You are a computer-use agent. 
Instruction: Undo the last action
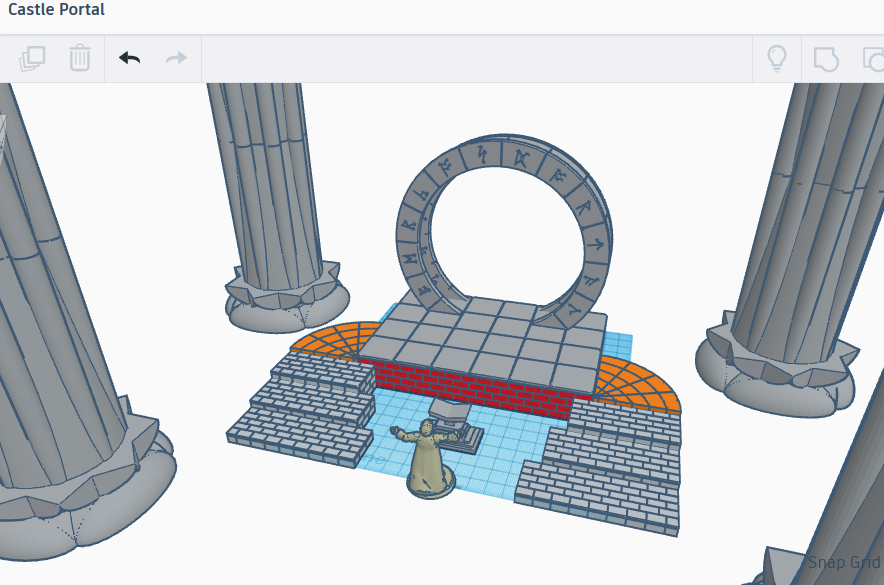pos(130,58)
